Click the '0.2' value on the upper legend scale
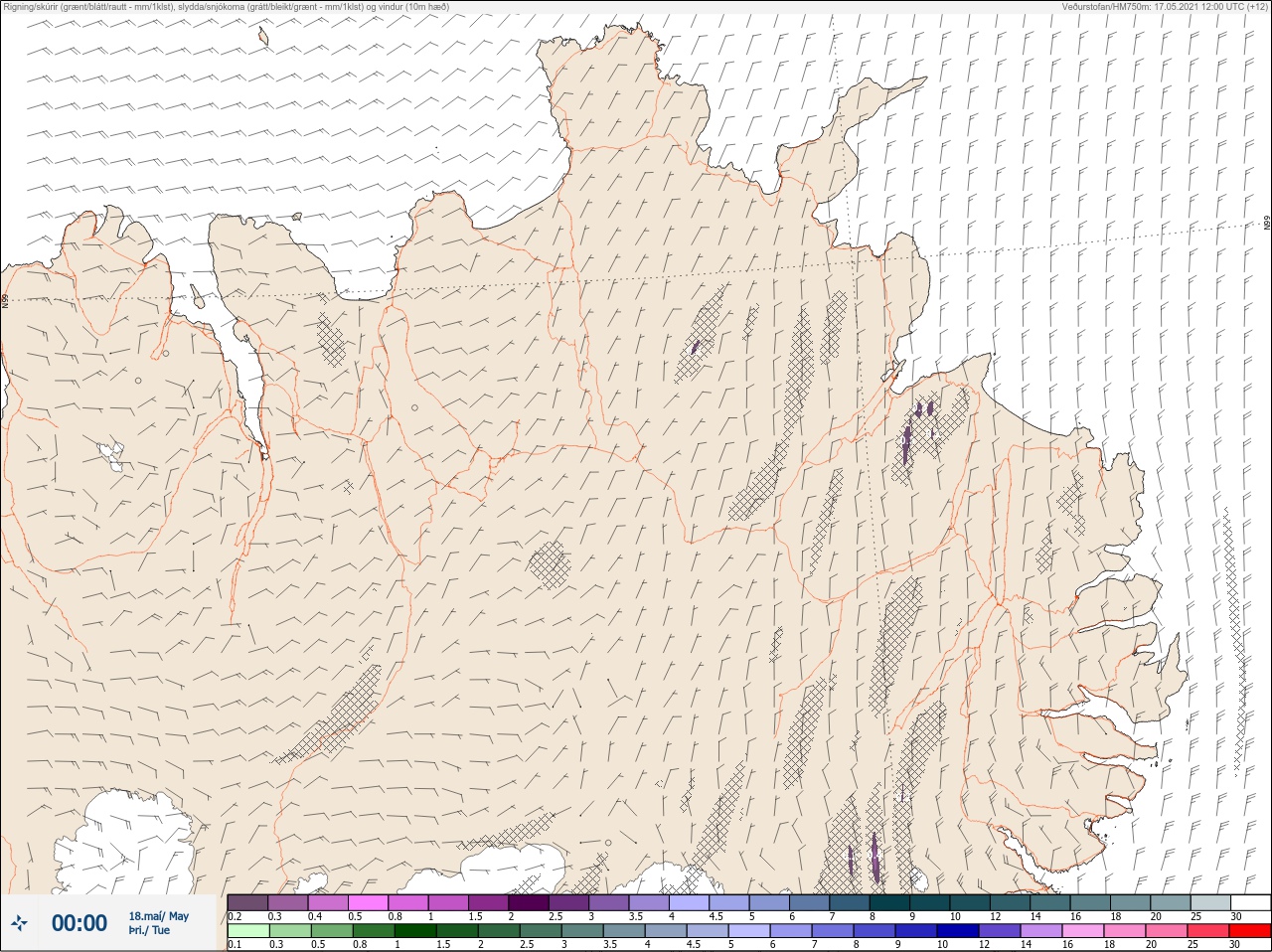 235,916
